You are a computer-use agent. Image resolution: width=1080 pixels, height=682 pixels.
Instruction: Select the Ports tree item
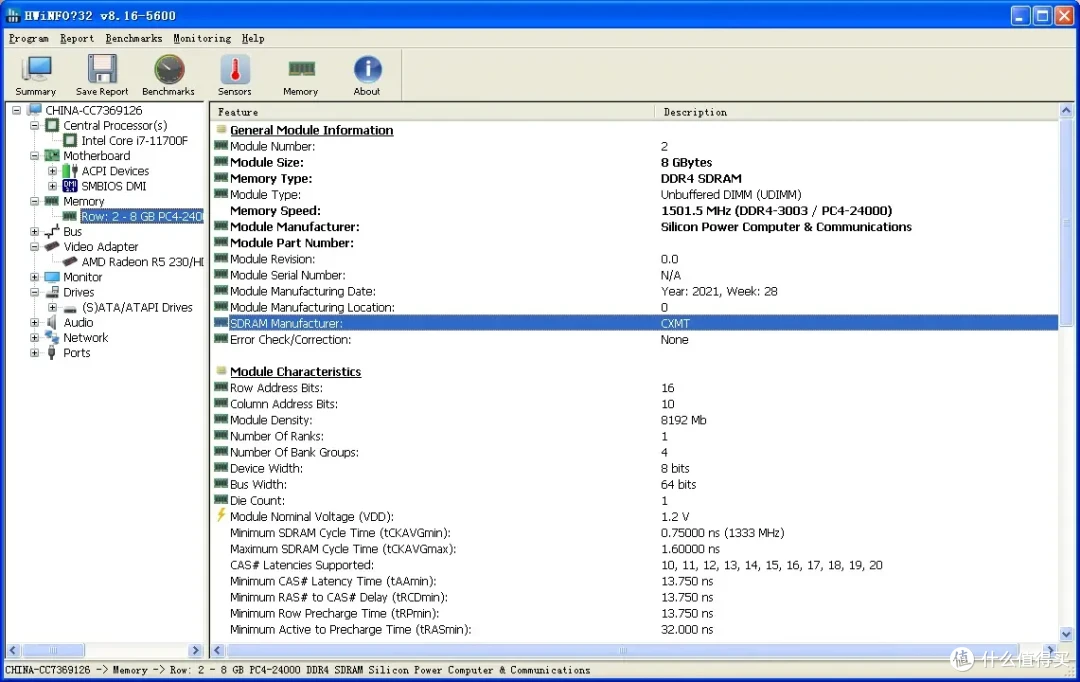point(76,352)
